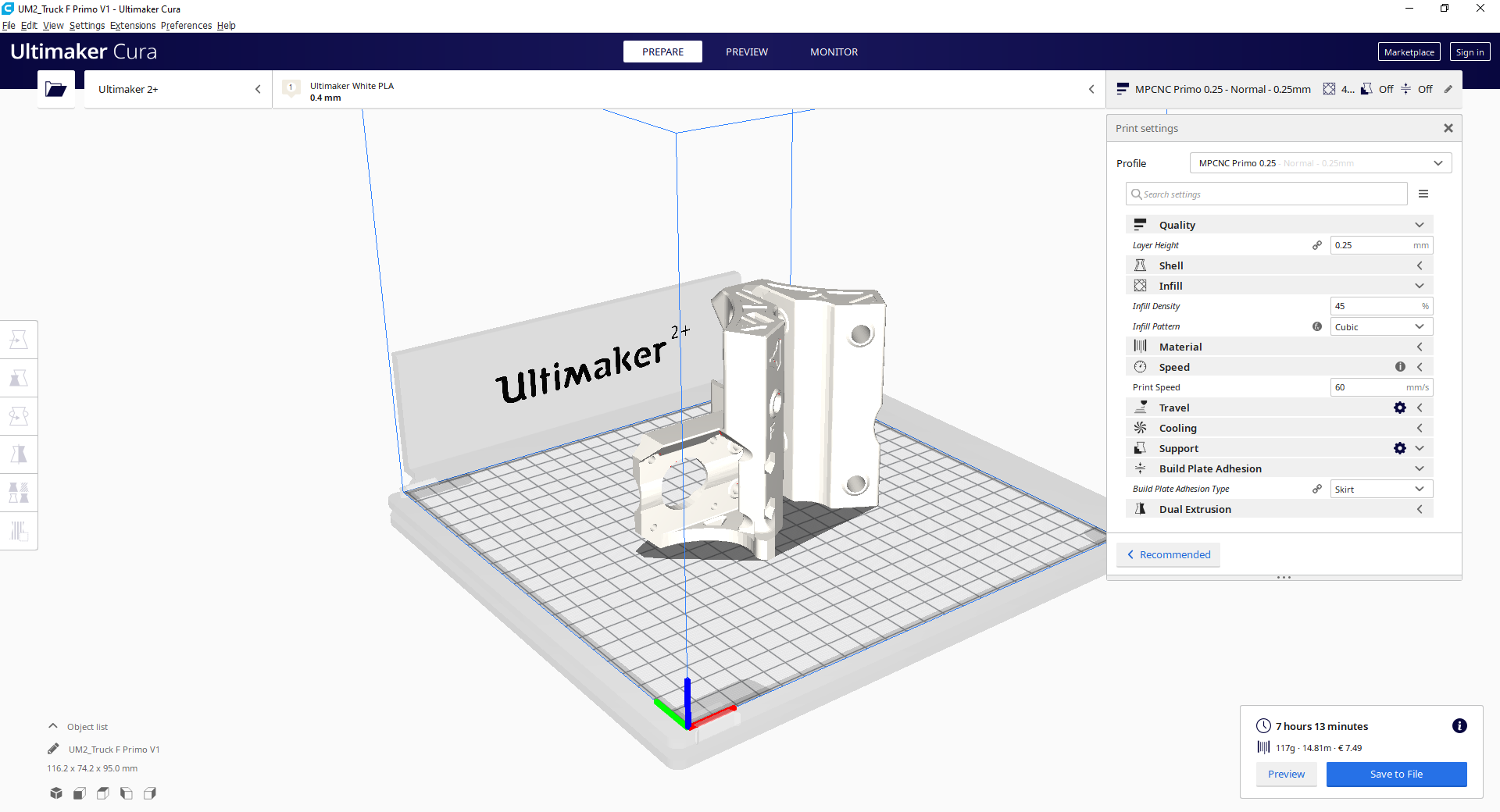Screen dimensions: 1500x812
Task: Click the pencil icon beside UM2_Truck F Primo V1
Action: click(53, 749)
